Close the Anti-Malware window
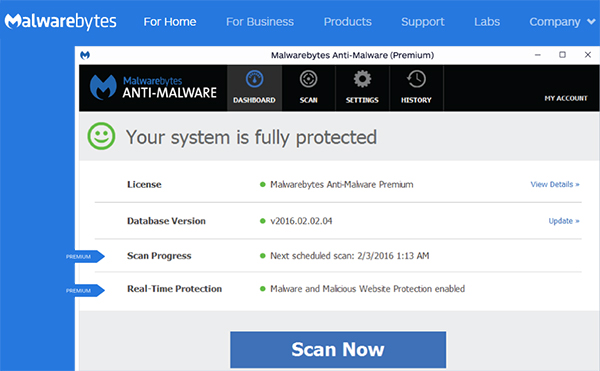Viewport: 600px width, 371px height. (x=588, y=55)
